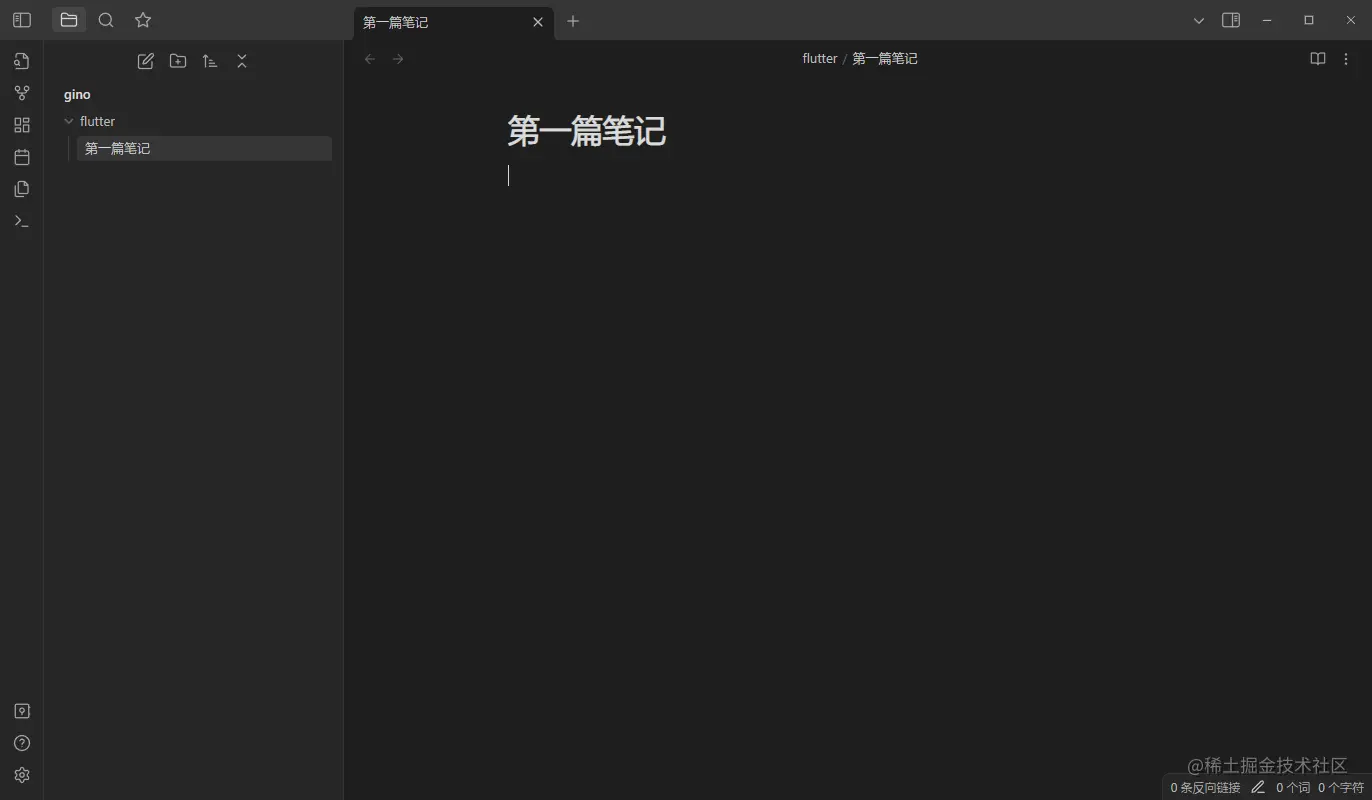Image resolution: width=1372 pixels, height=800 pixels.
Task: Click the 0 个词 word count
Action: pyautogui.click(x=1293, y=788)
